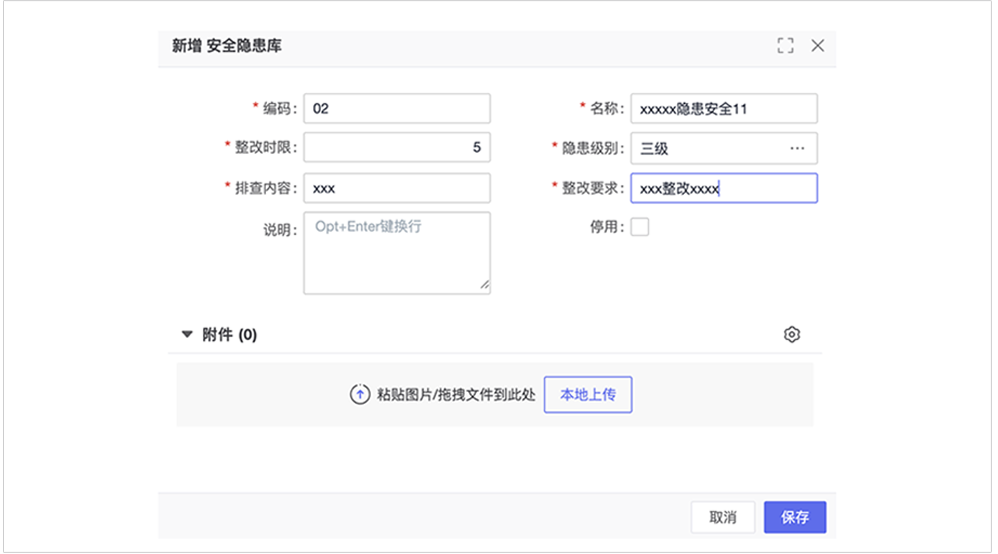Click into the 排查内容 field
The height and width of the screenshot is (554, 998).
[397, 188]
